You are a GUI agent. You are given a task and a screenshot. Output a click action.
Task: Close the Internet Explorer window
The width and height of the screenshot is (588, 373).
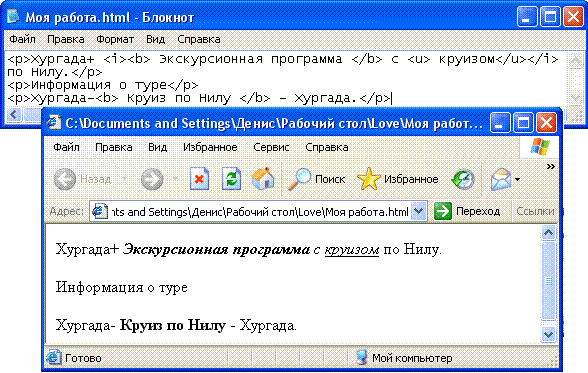click(x=546, y=123)
